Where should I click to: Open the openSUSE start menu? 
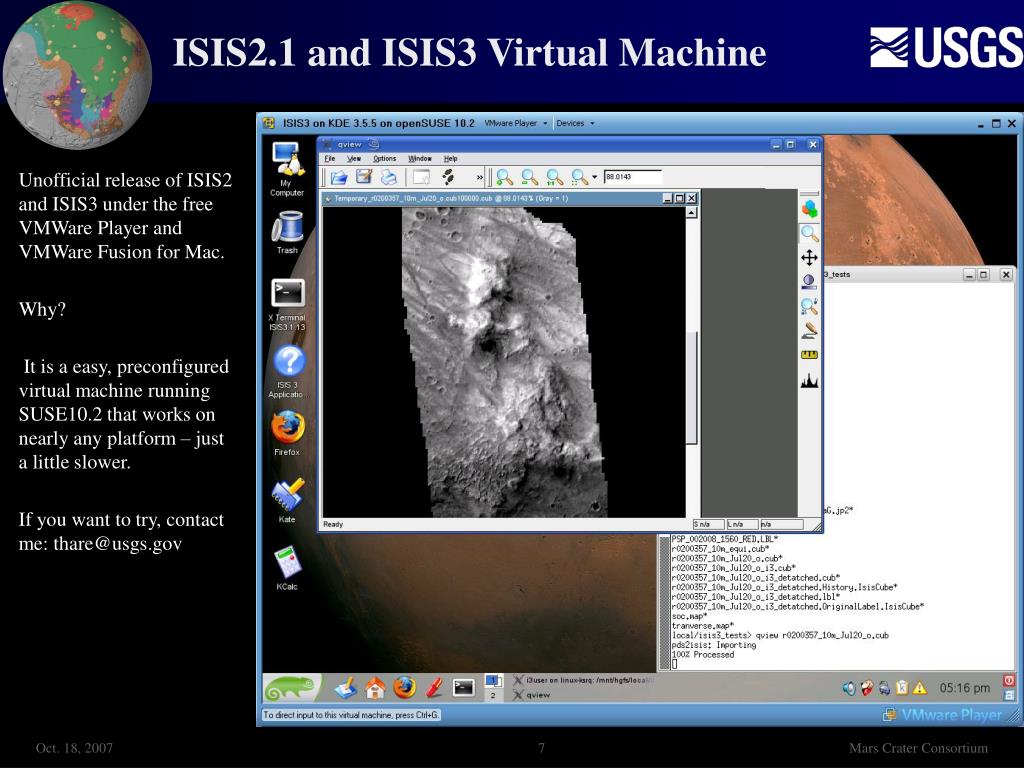tap(291, 688)
